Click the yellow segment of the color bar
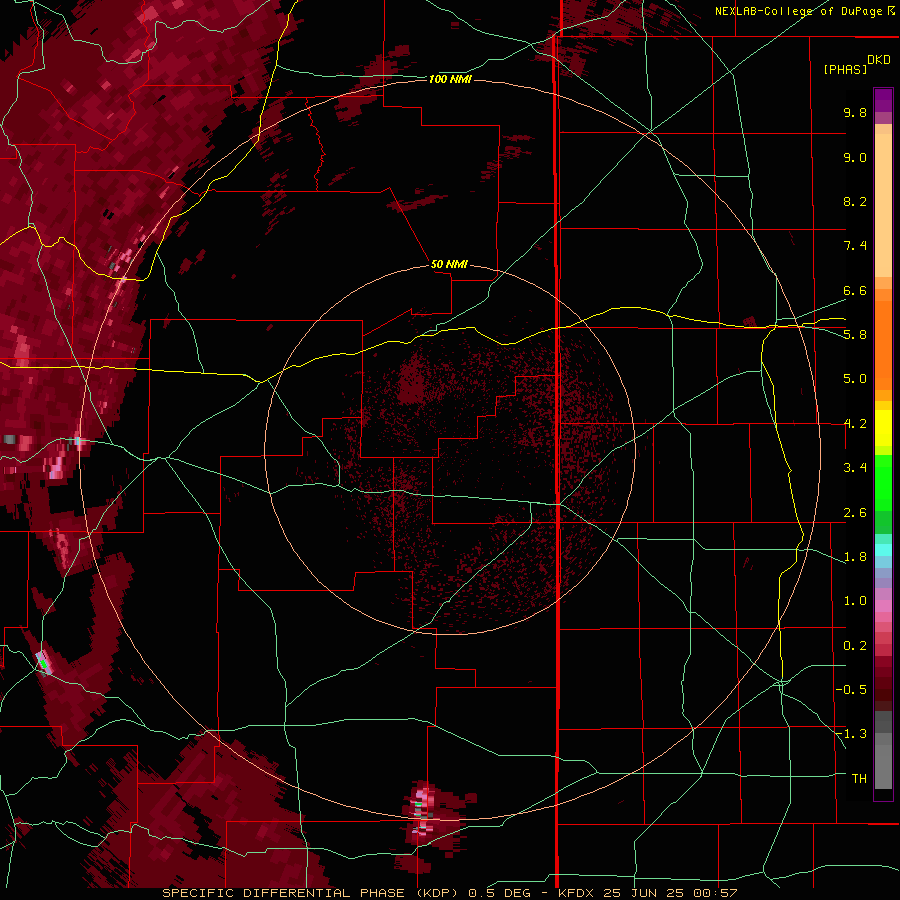This screenshot has width=900, height=900. 883,428
